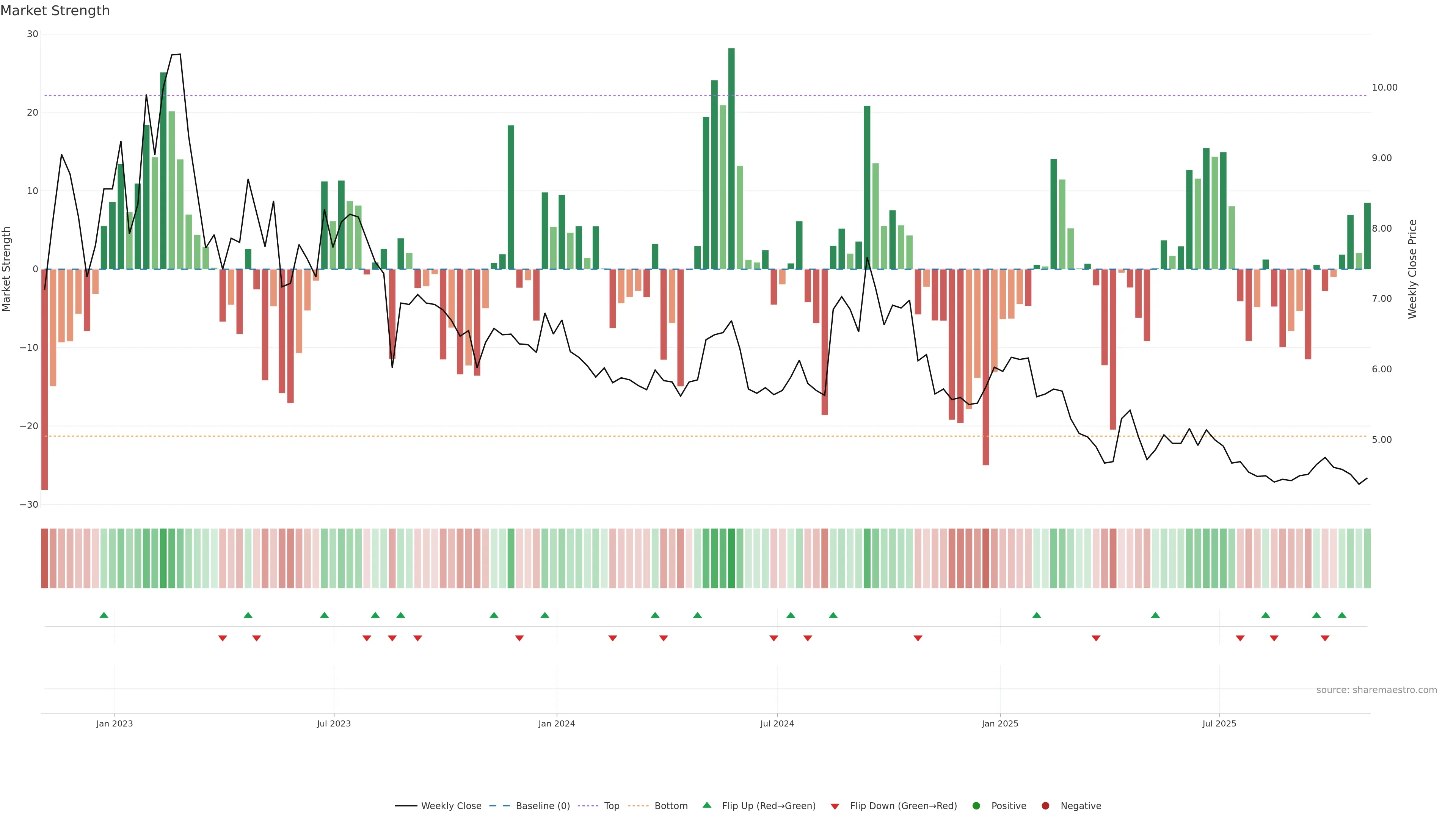Click the Flip Up green triangle legend icon
This screenshot has height=819, width=1456.
coord(706,805)
